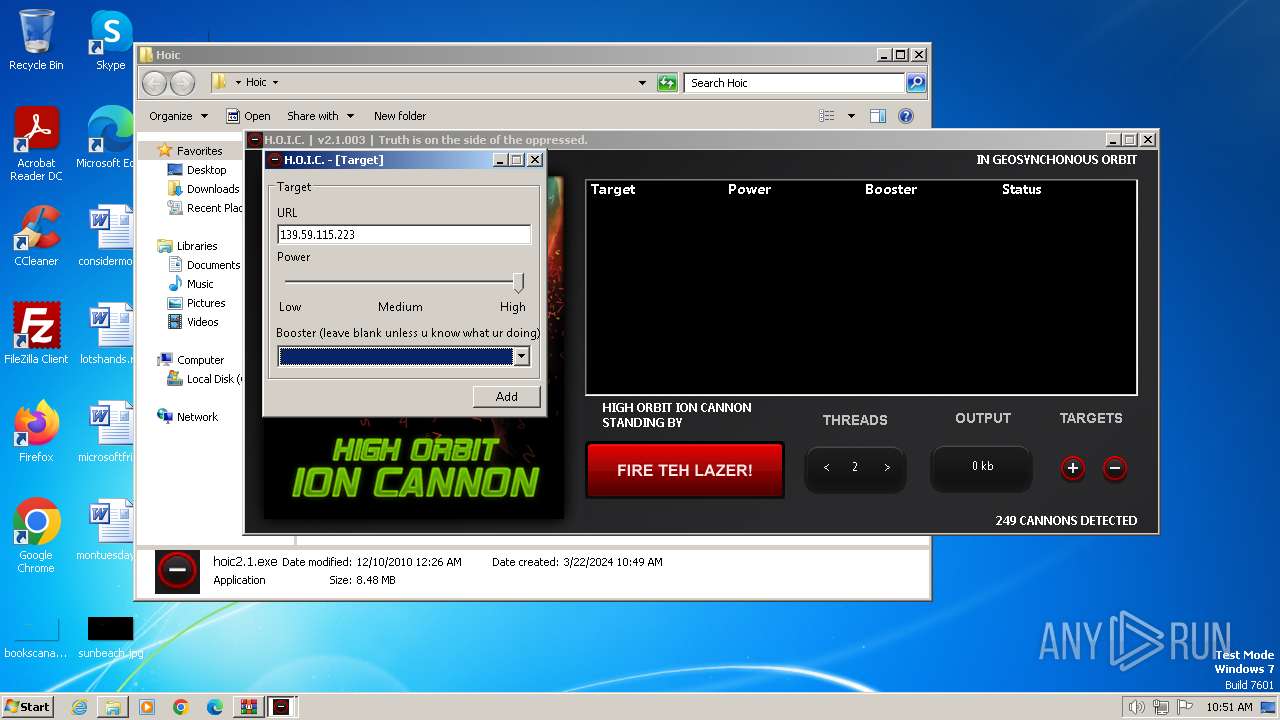
Task: Open the Firefox desktop shortcut
Action: [x=36, y=432]
